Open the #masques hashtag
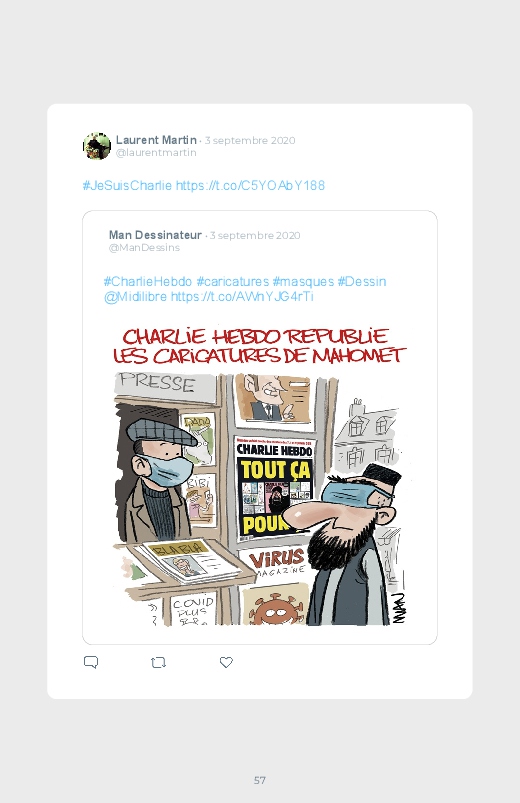 point(303,282)
